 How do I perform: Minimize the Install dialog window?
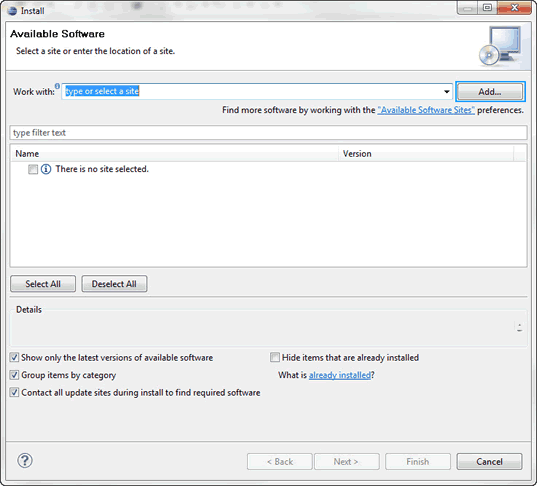coord(467,8)
